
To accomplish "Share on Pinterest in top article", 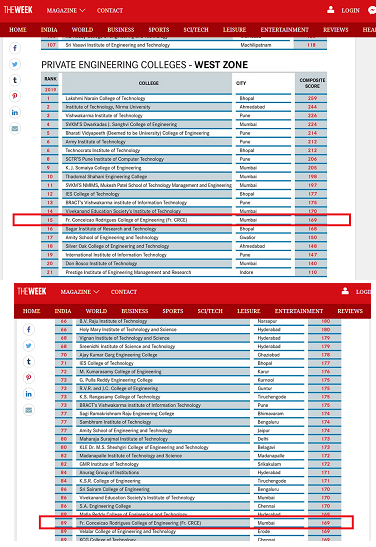I will (15, 96).
